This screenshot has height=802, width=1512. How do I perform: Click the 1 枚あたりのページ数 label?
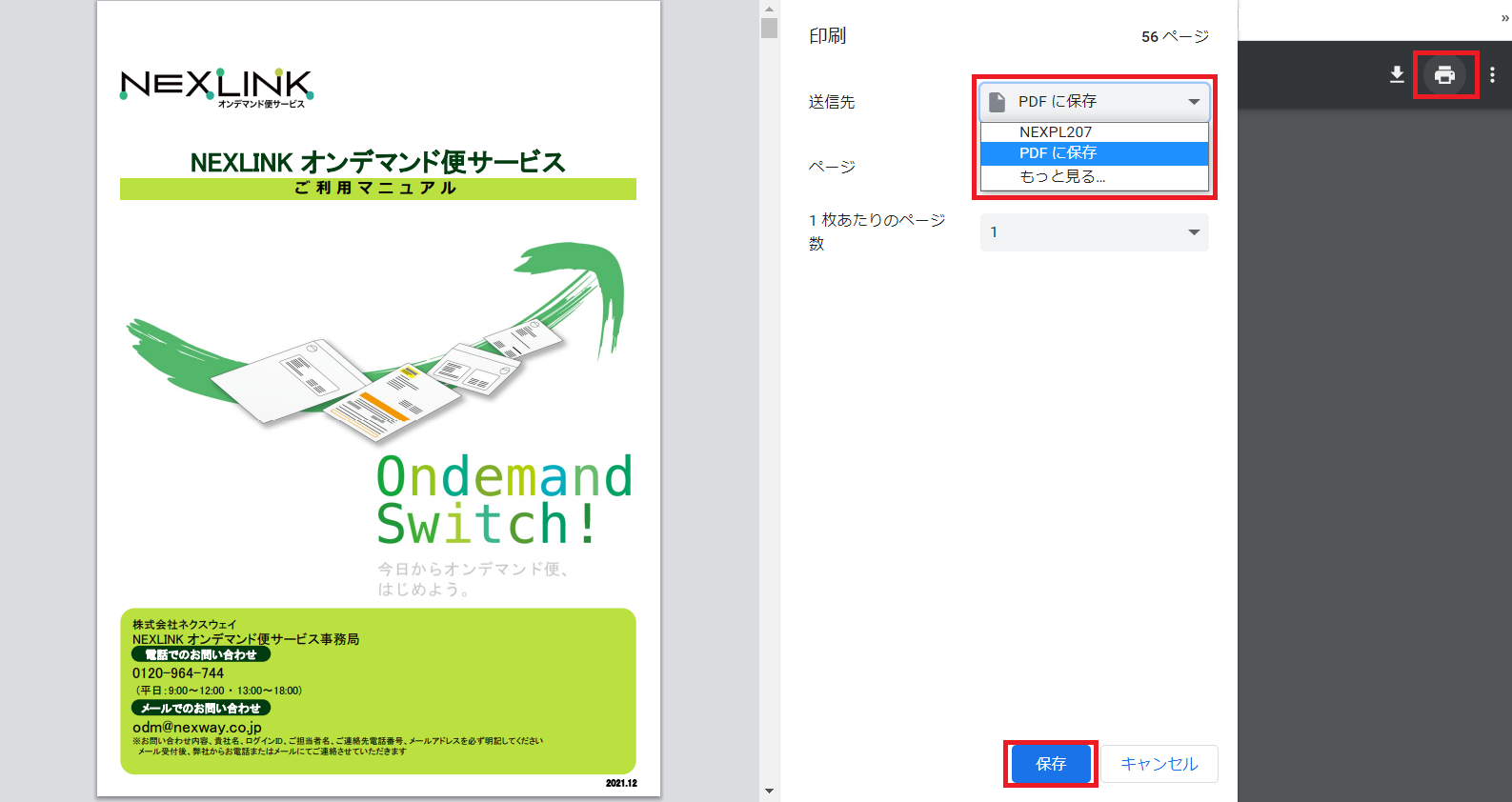(x=877, y=231)
